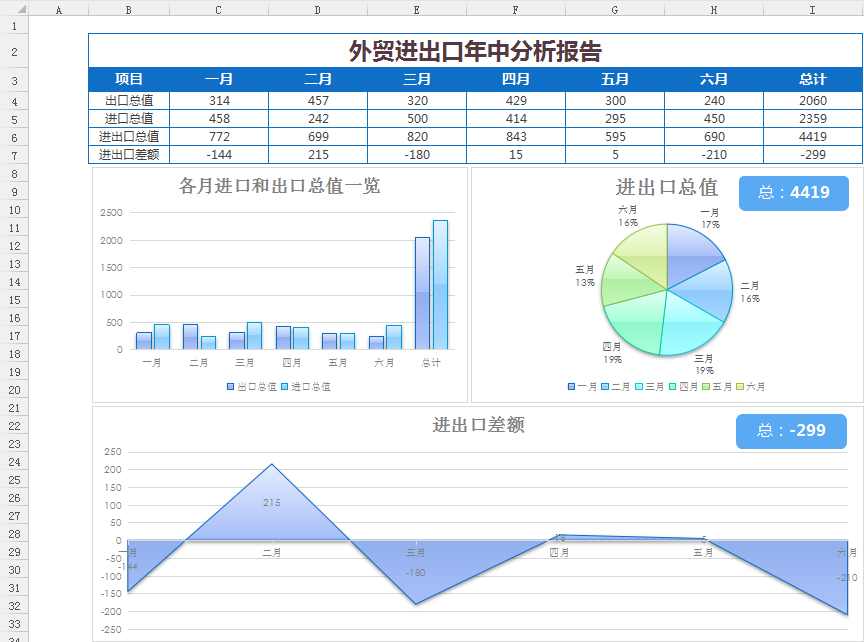
Task: Select the report title cell 外贸进出口年中分析报告
Action: pyautogui.click(x=475, y=52)
